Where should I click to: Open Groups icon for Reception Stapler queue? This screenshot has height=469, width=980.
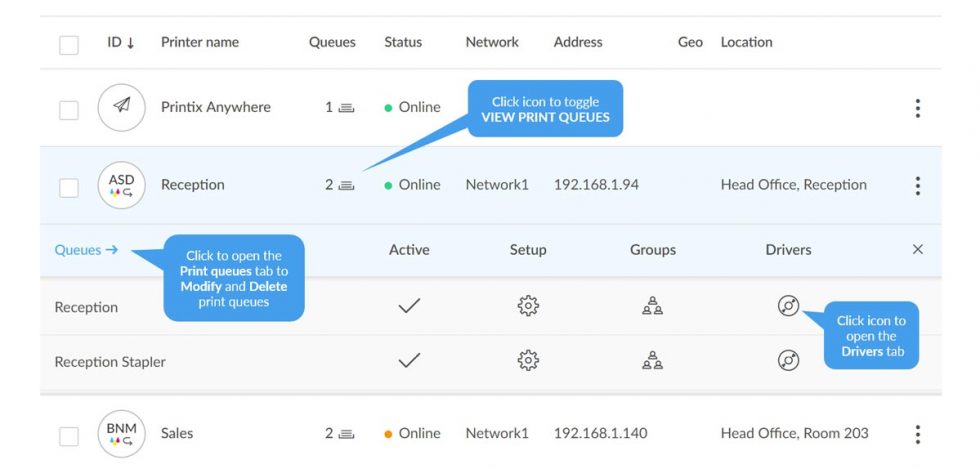pyautogui.click(x=652, y=360)
